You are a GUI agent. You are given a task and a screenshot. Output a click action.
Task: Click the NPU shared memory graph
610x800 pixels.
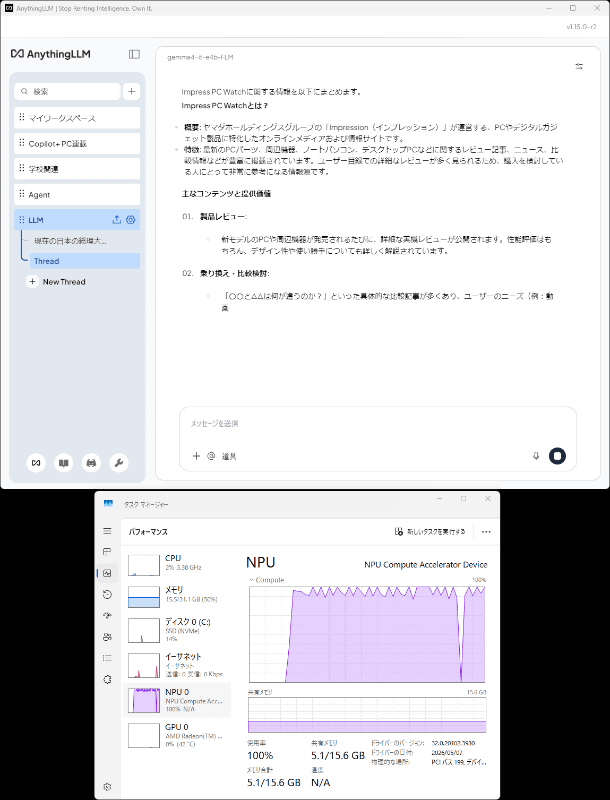(x=367, y=715)
